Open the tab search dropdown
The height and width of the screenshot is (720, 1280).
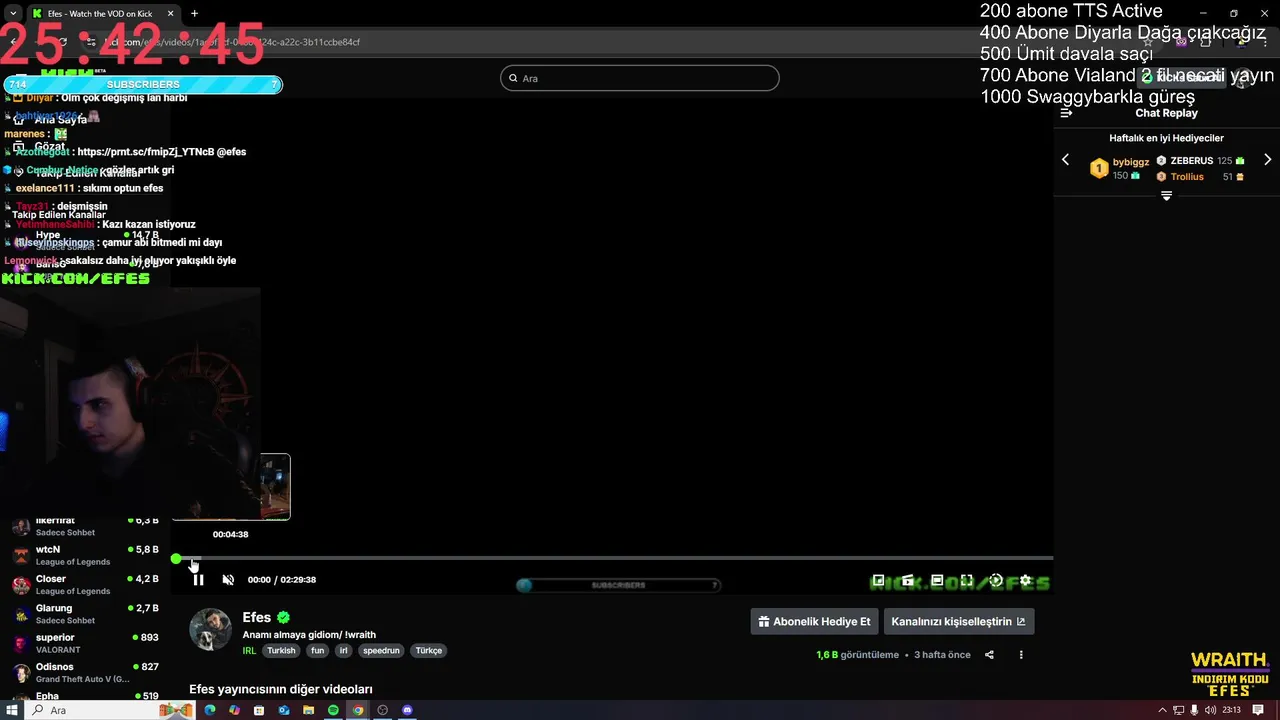[x=11, y=13]
